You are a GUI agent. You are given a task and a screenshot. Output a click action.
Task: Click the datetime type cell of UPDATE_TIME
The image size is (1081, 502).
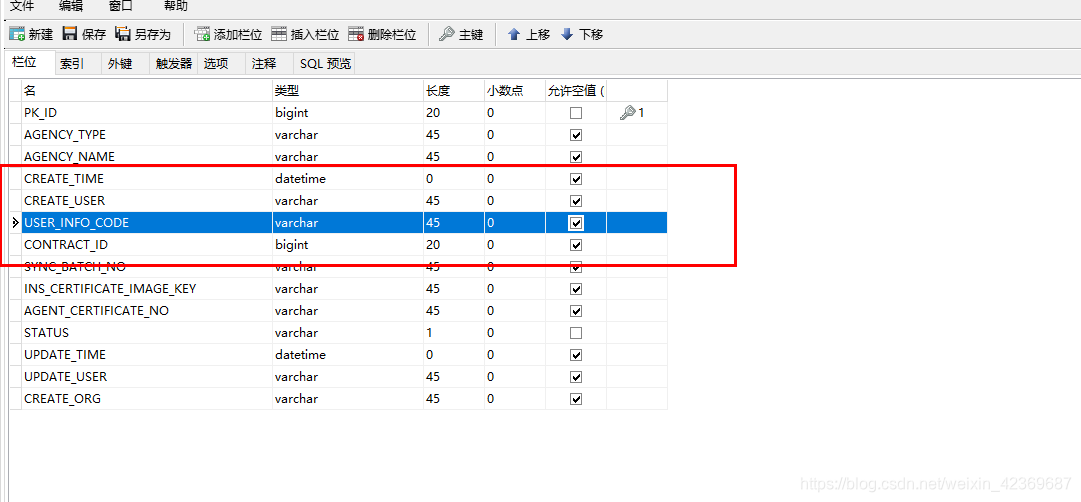(347, 355)
